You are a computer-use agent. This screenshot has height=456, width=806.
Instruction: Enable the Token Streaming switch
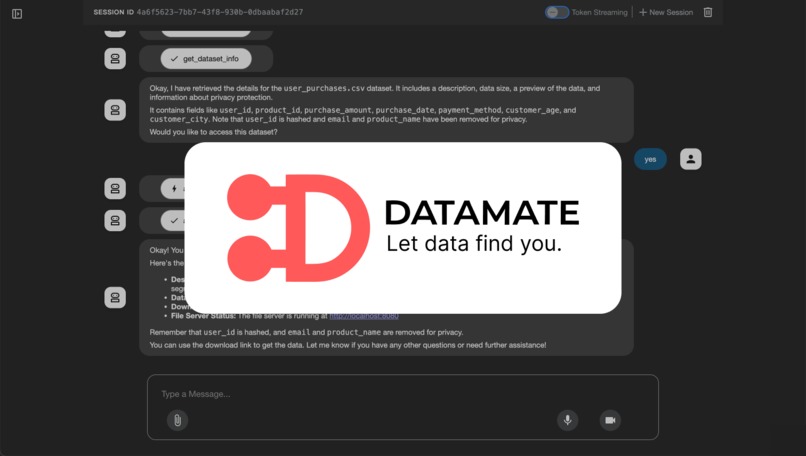pos(557,12)
